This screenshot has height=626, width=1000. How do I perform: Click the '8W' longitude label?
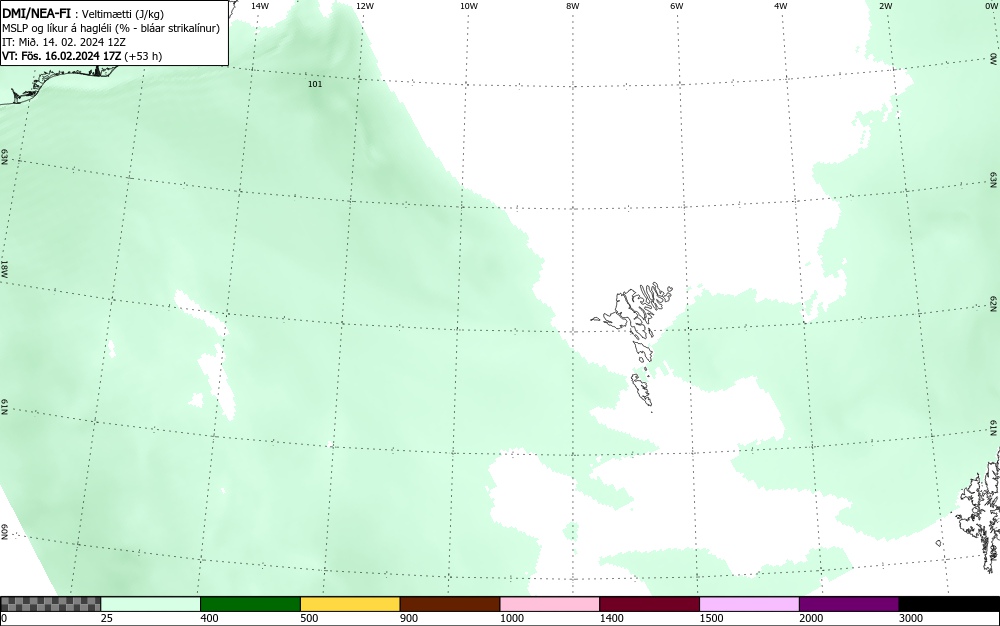pyautogui.click(x=573, y=6)
